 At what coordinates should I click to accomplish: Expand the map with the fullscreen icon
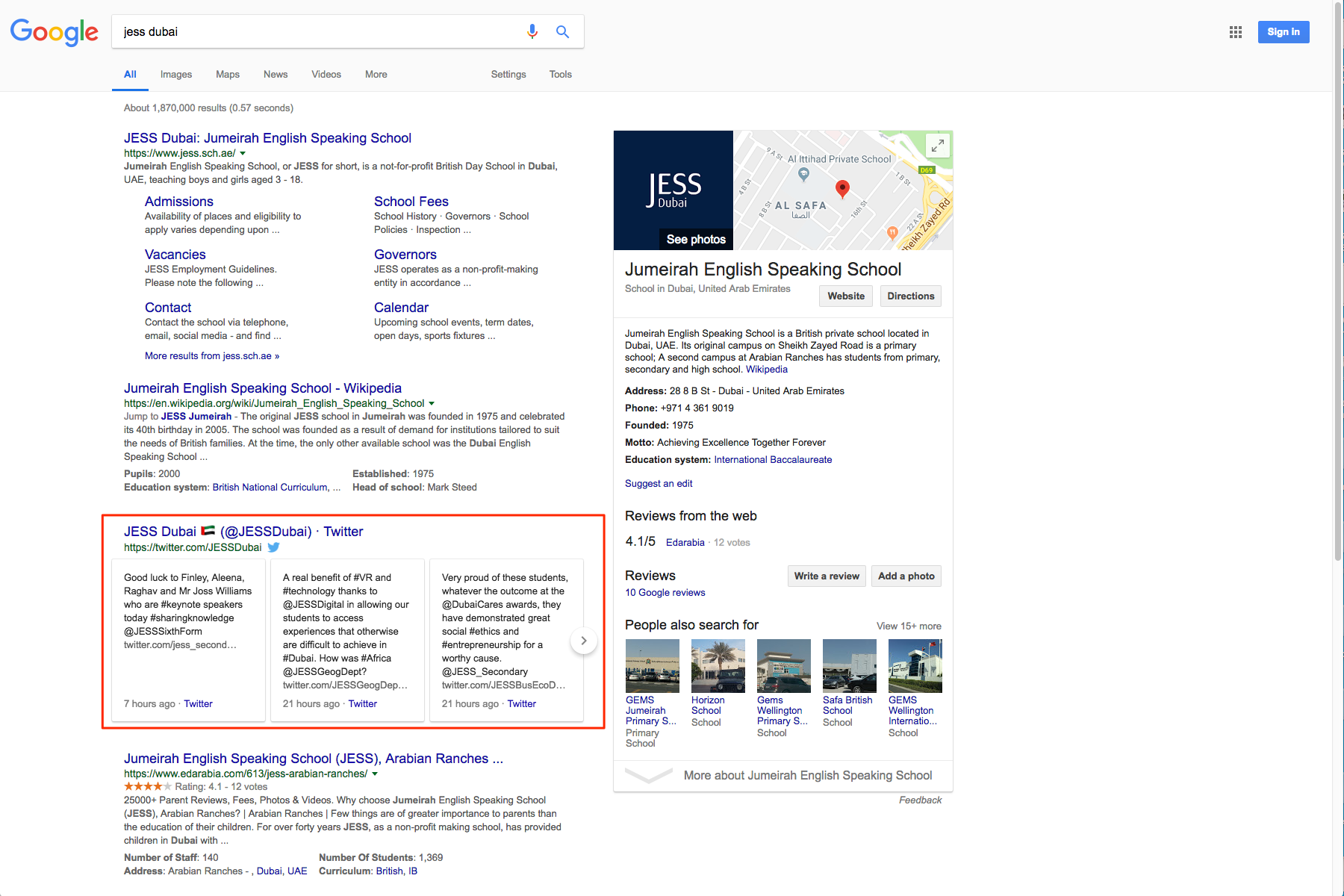click(x=937, y=146)
